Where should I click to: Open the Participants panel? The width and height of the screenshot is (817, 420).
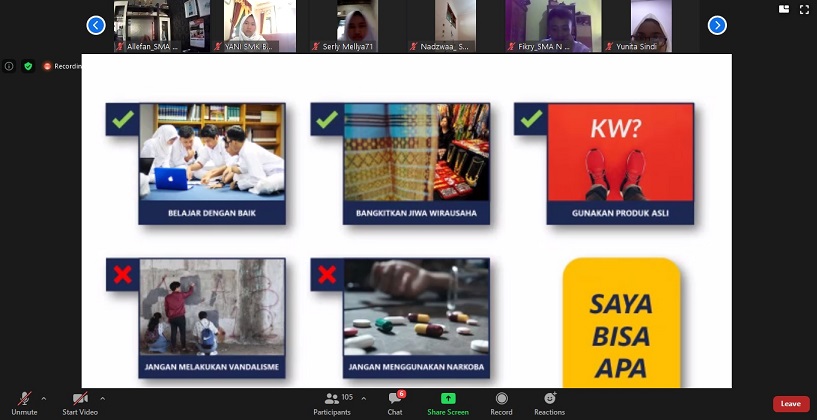[x=331, y=399]
